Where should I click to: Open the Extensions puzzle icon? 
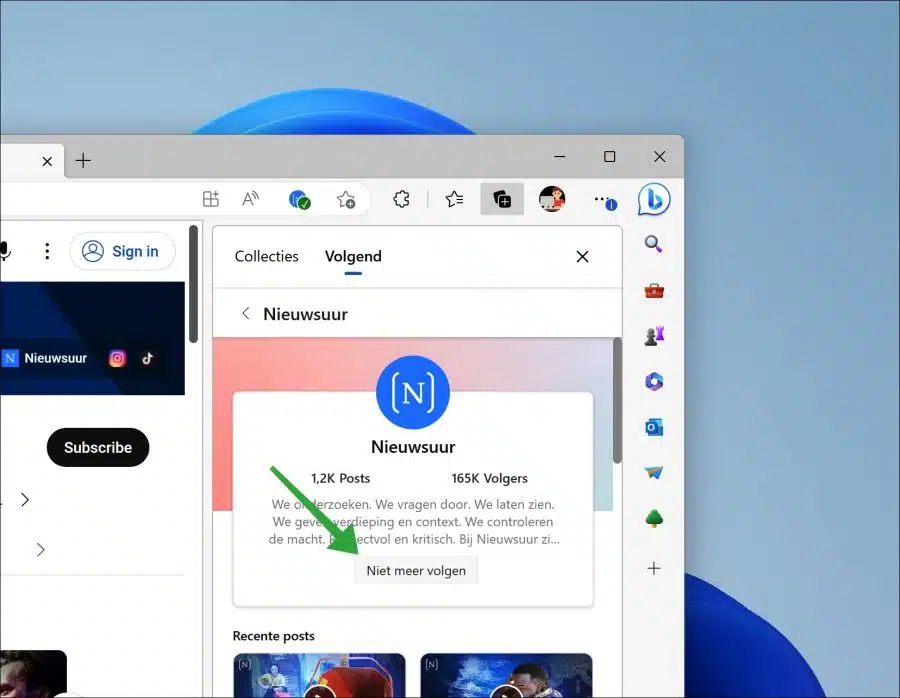401,199
